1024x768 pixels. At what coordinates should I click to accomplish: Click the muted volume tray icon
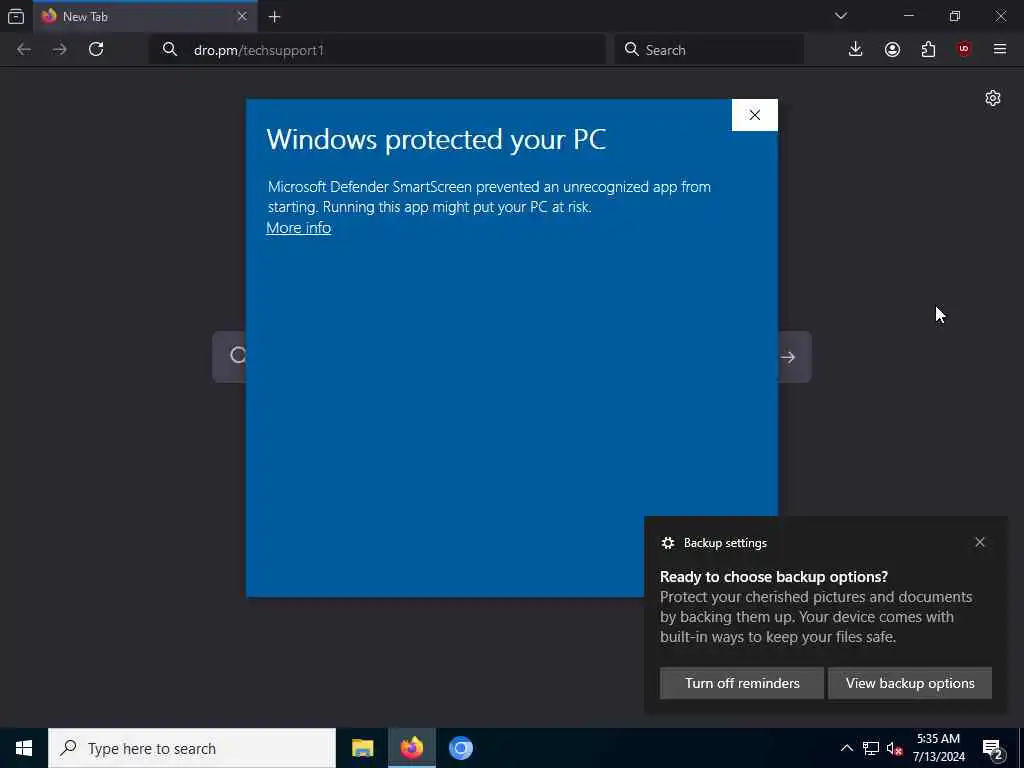click(895, 748)
